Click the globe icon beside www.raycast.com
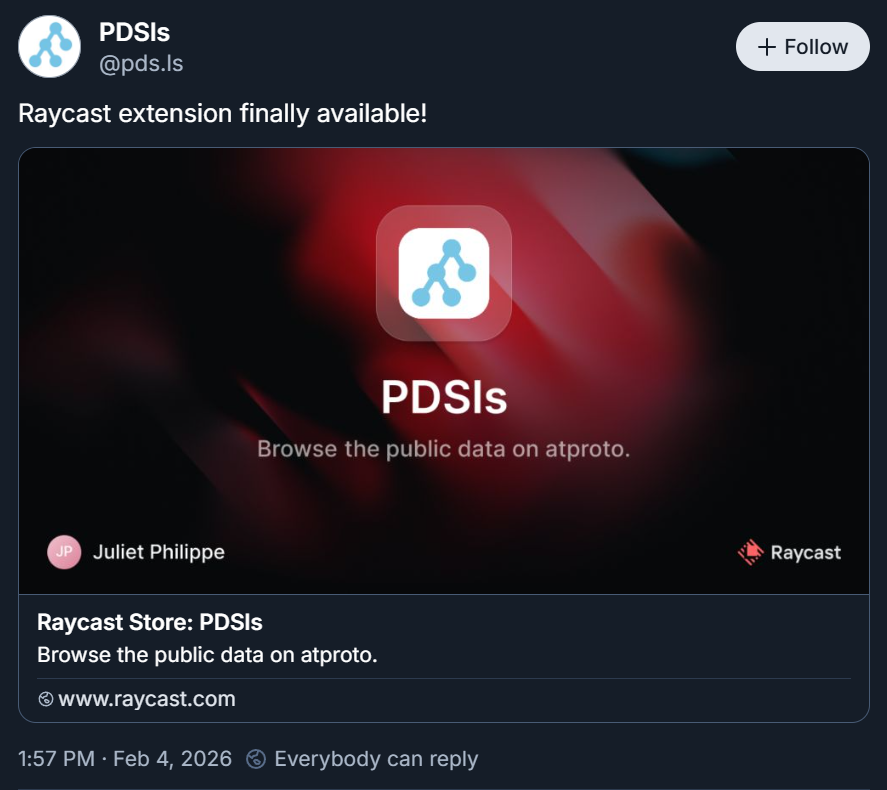 pos(45,699)
